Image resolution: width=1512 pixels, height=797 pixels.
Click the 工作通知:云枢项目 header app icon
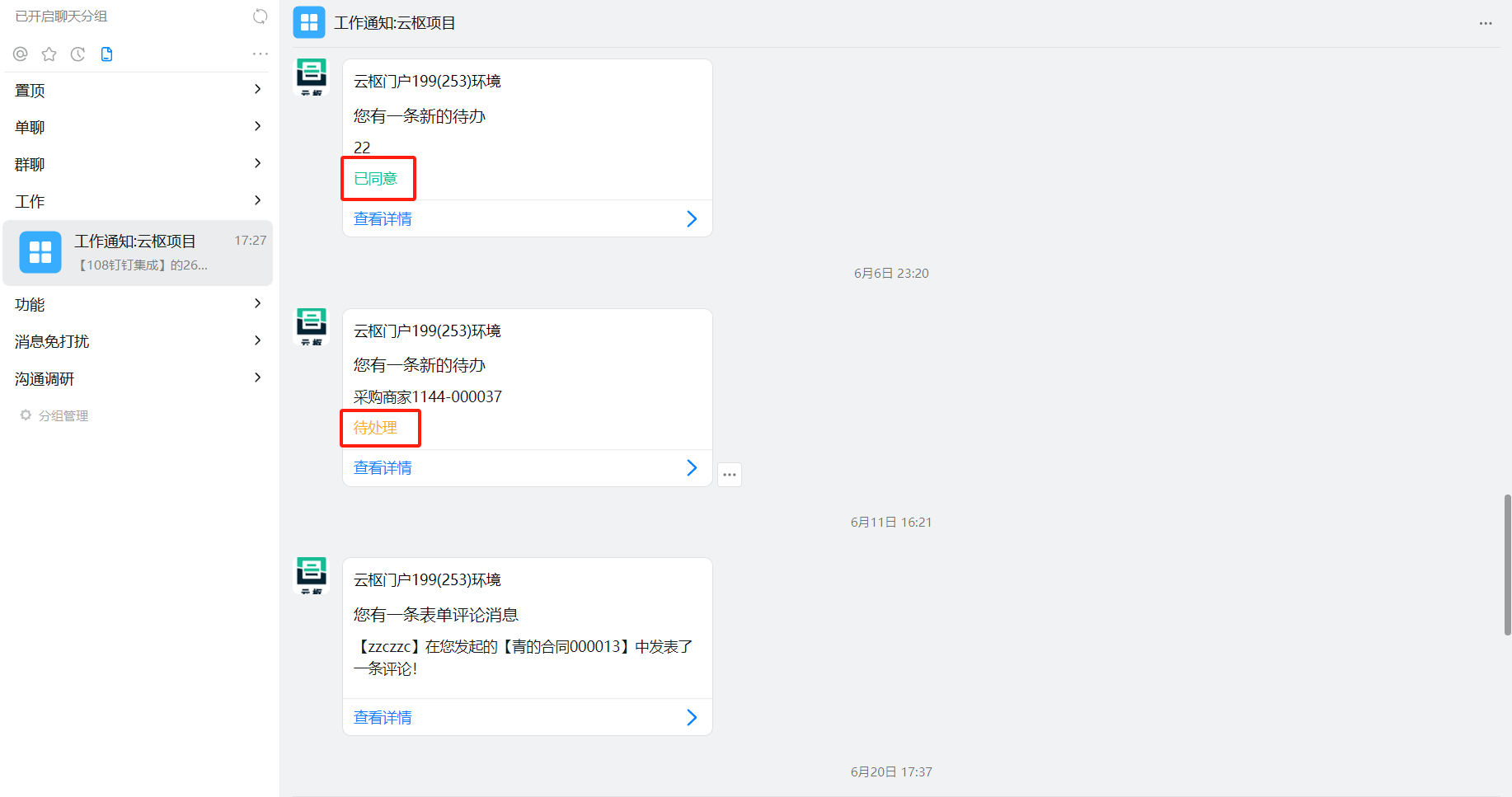pos(309,23)
